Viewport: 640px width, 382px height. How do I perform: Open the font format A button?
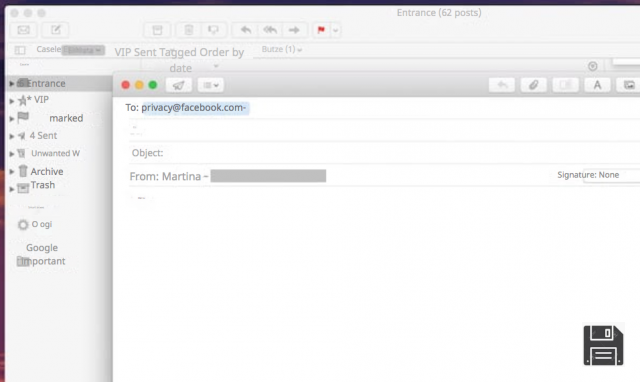coord(597,85)
